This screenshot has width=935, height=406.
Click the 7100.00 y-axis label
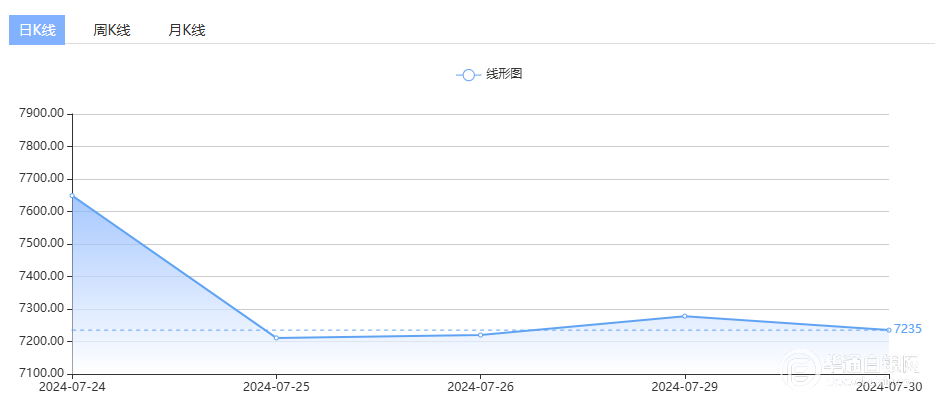pyautogui.click(x=41, y=374)
